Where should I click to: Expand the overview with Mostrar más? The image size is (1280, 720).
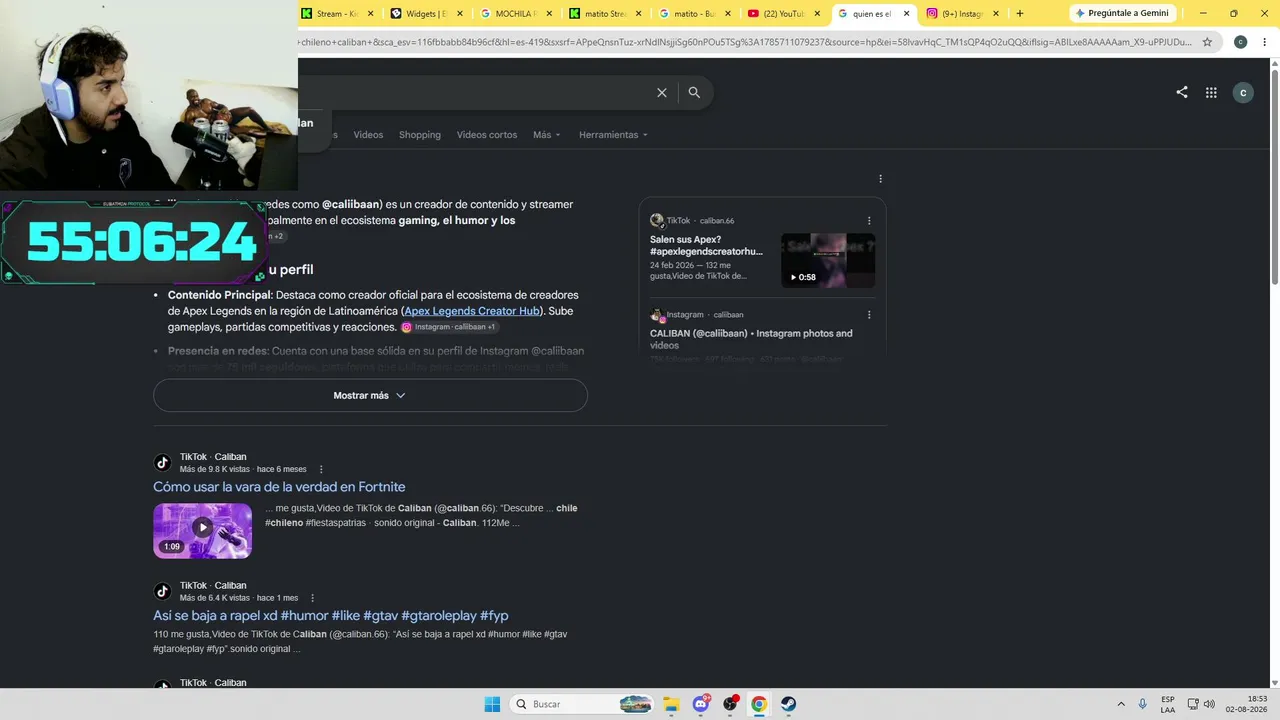370,395
